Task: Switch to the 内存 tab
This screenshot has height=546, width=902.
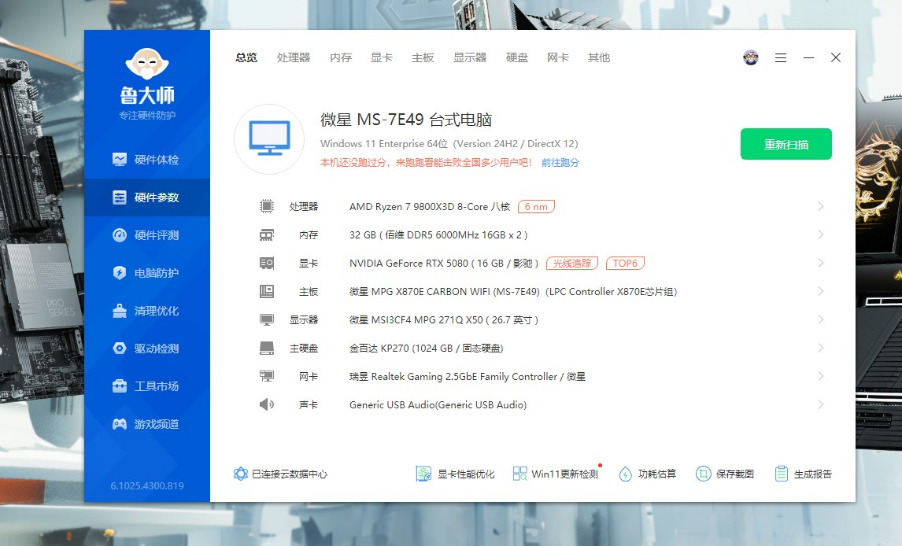Action: [x=341, y=58]
